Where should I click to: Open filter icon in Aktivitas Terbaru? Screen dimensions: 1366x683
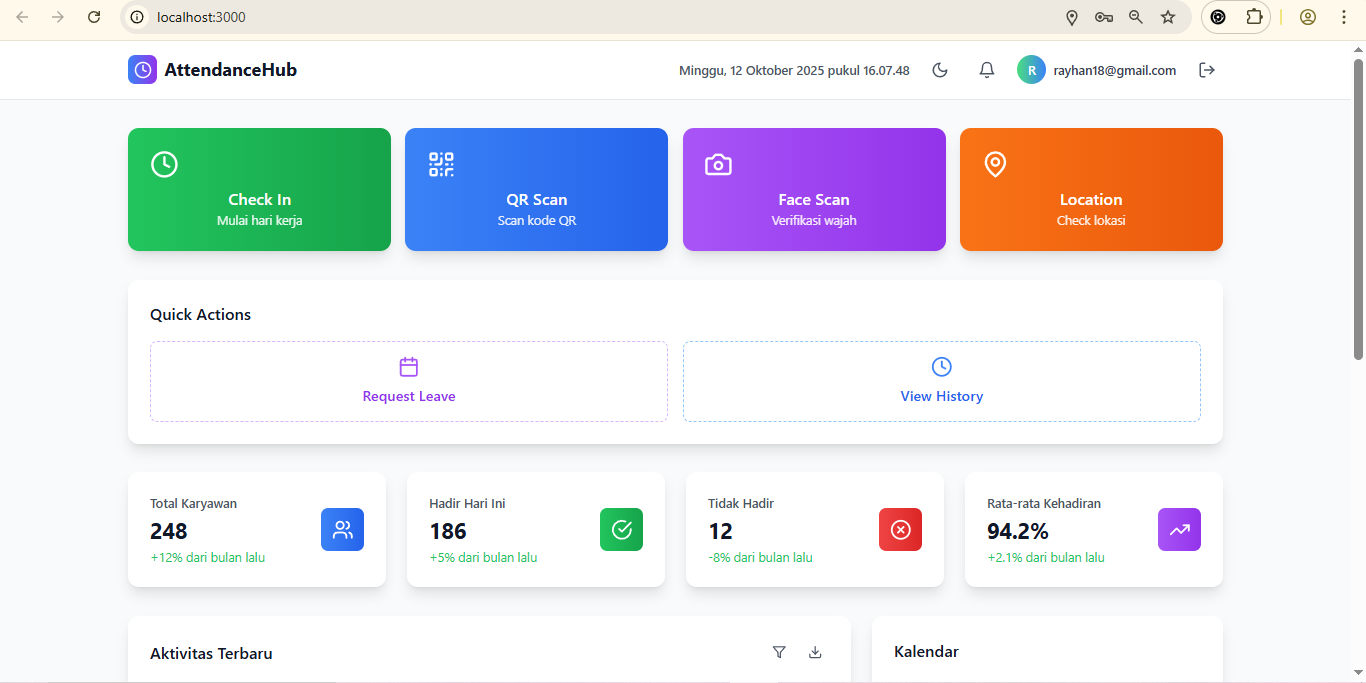click(779, 652)
